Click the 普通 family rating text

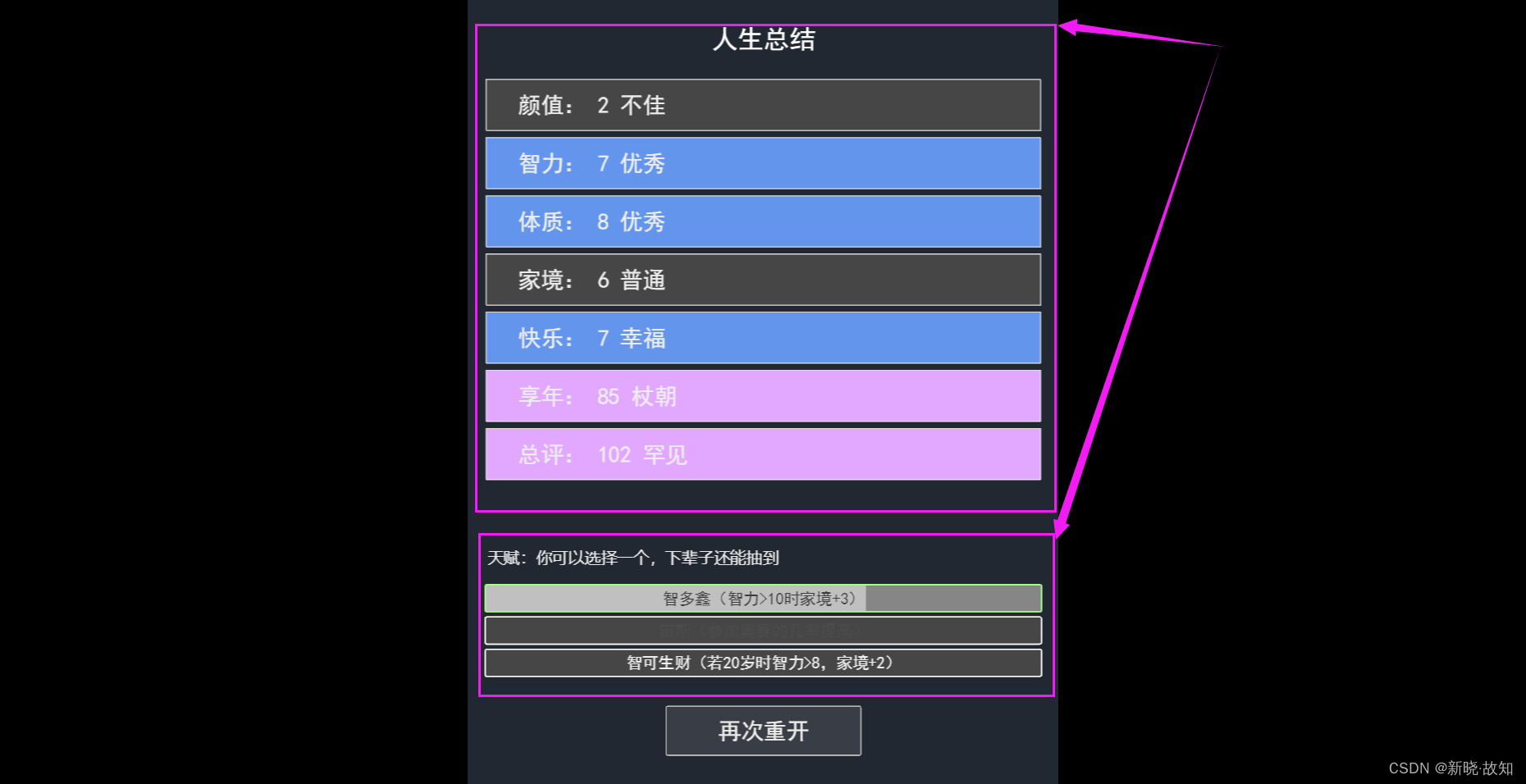pyautogui.click(x=643, y=280)
